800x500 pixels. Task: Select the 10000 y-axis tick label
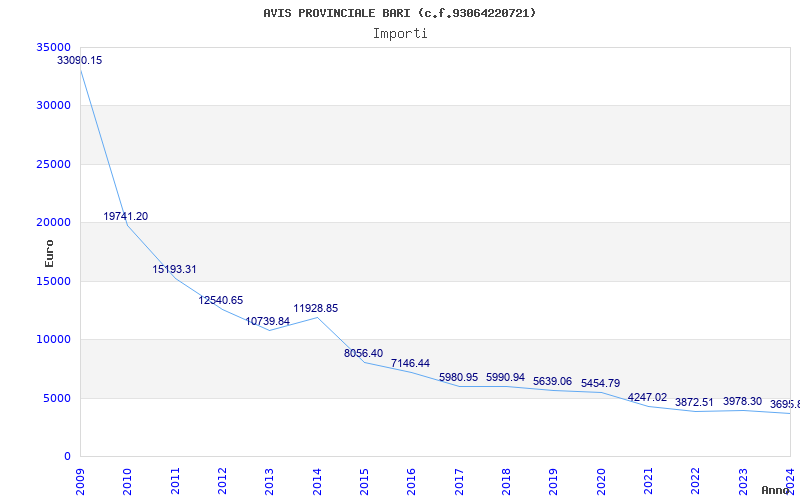54,340
